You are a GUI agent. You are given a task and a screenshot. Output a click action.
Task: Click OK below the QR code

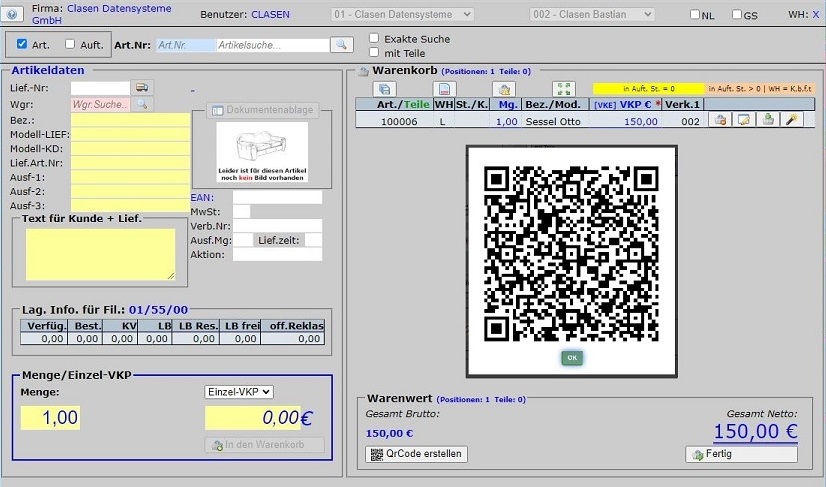[x=572, y=358]
